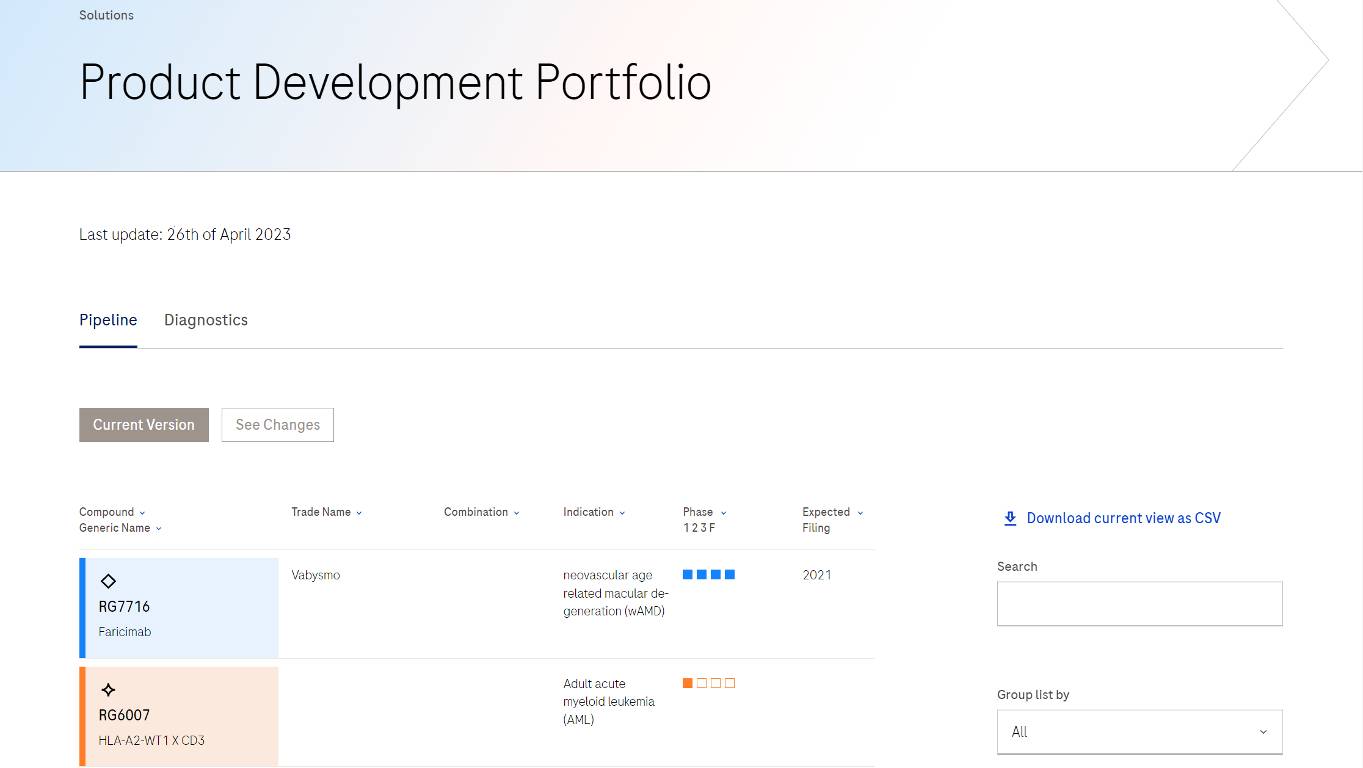Sort by the Expected Filing column

(x=832, y=519)
